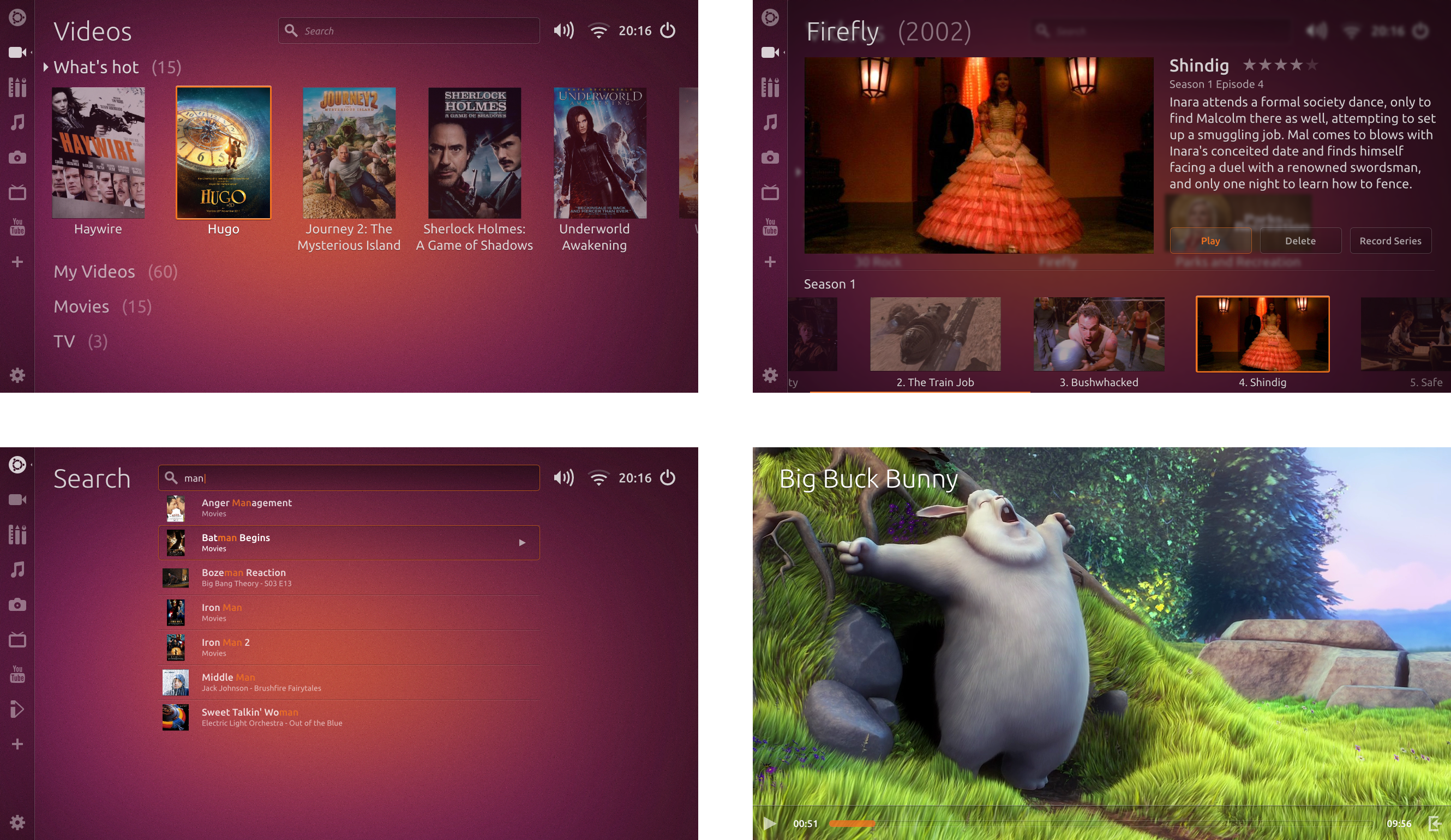
Task: Click Delete button for Shindig episode
Action: [x=1299, y=241]
